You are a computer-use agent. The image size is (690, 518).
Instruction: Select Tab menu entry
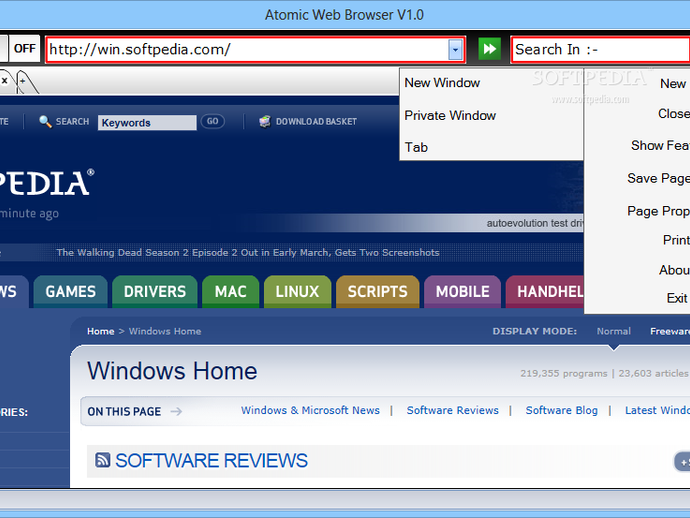tap(416, 147)
